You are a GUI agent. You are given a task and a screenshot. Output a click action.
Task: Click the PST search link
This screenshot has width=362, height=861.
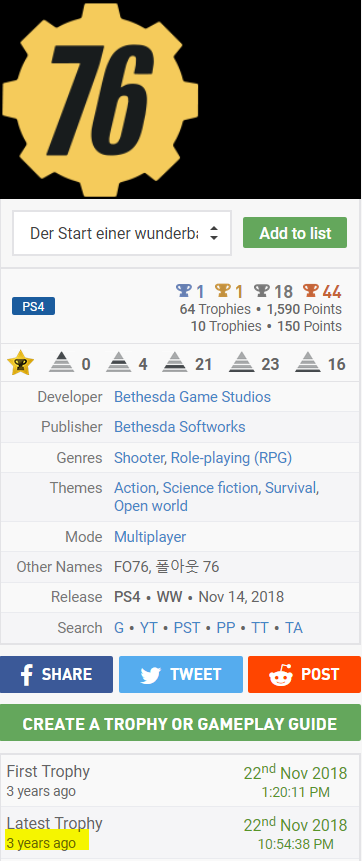click(x=187, y=628)
